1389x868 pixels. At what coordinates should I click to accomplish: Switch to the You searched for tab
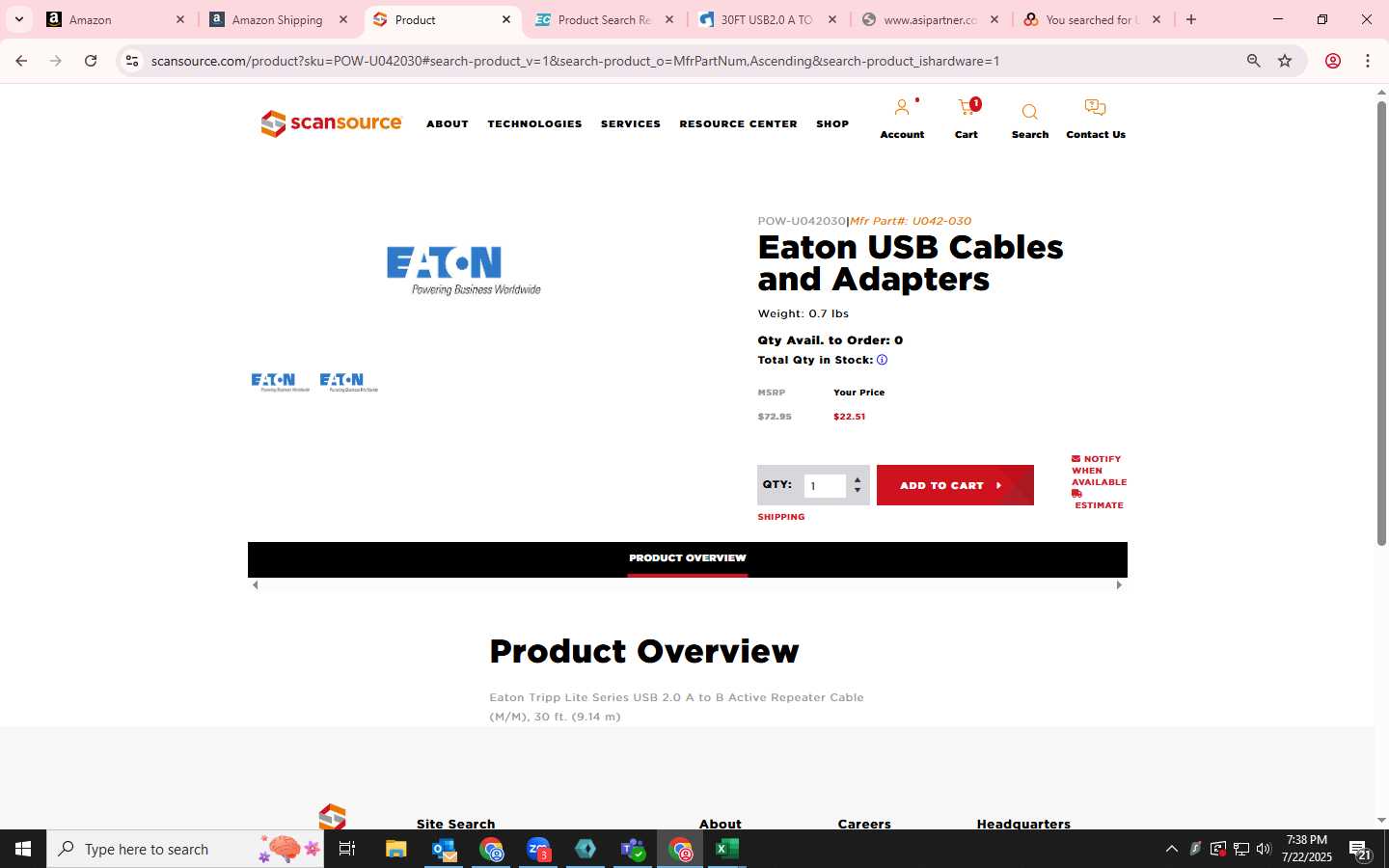pyautogui.click(x=1093, y=19)
